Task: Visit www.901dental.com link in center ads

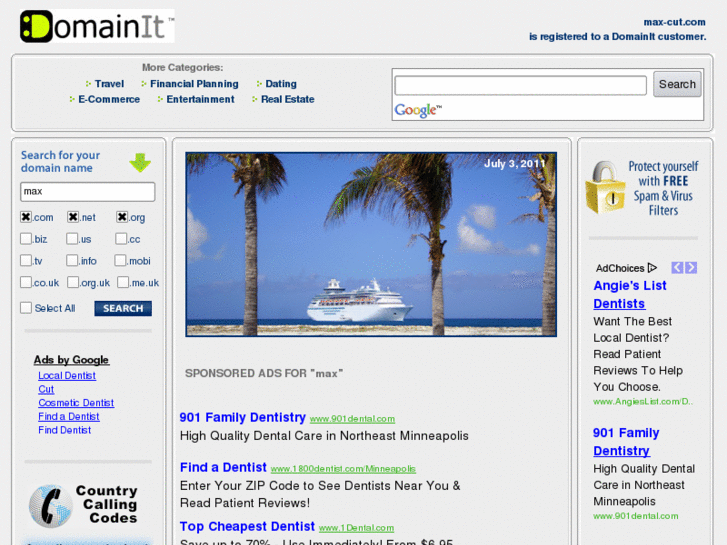Action: tap(352, 419)
